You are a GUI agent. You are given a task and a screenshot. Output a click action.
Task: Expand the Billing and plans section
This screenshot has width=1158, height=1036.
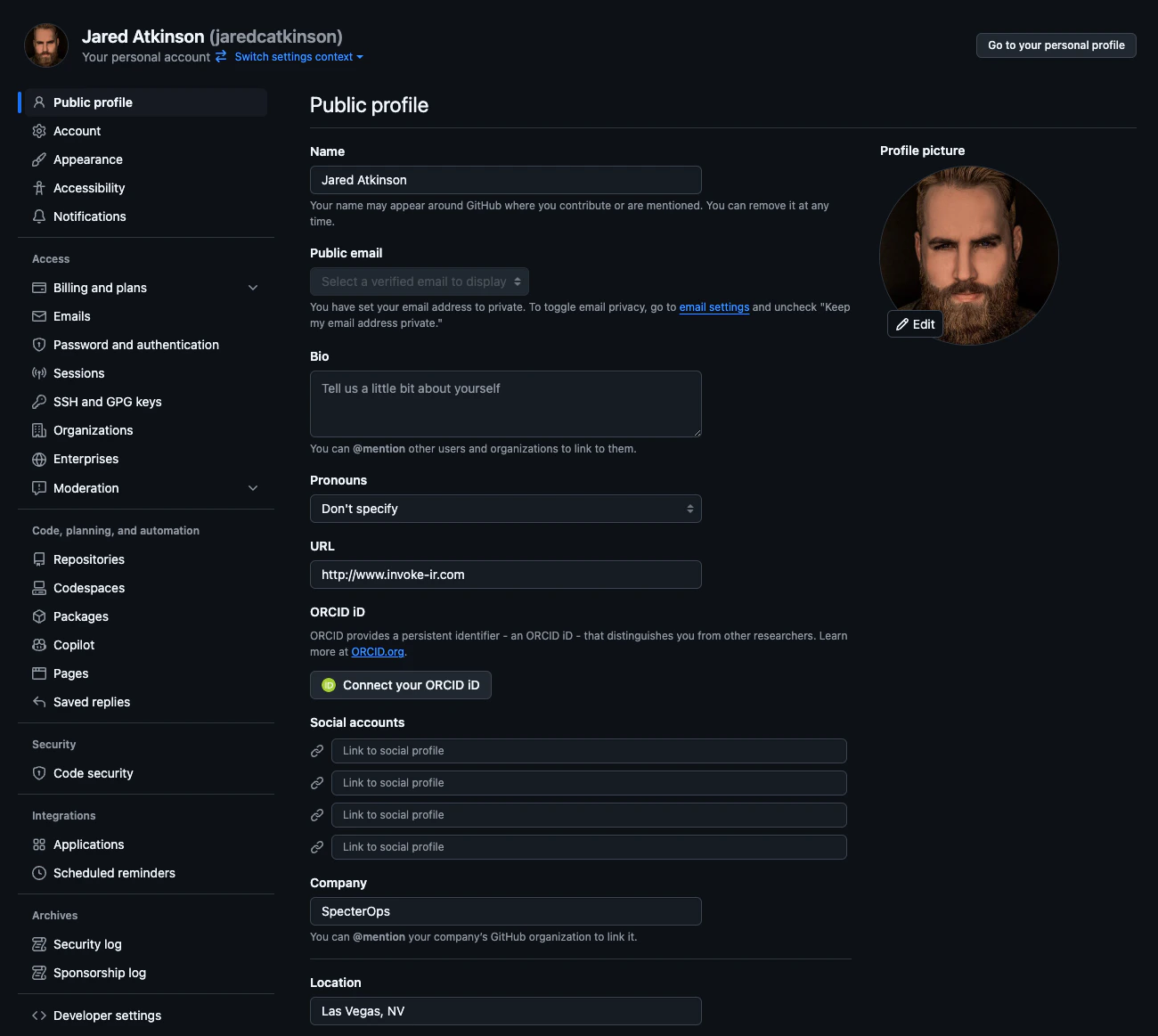click(x=253, y=288)
